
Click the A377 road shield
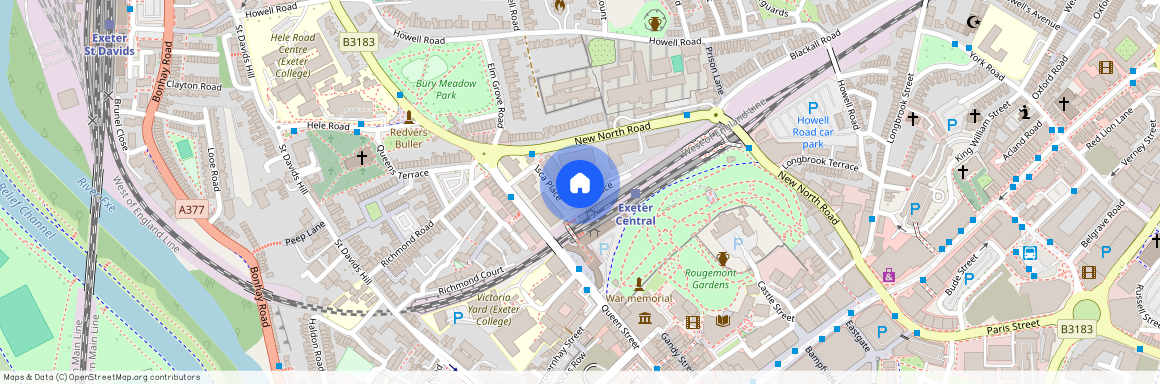192,210
